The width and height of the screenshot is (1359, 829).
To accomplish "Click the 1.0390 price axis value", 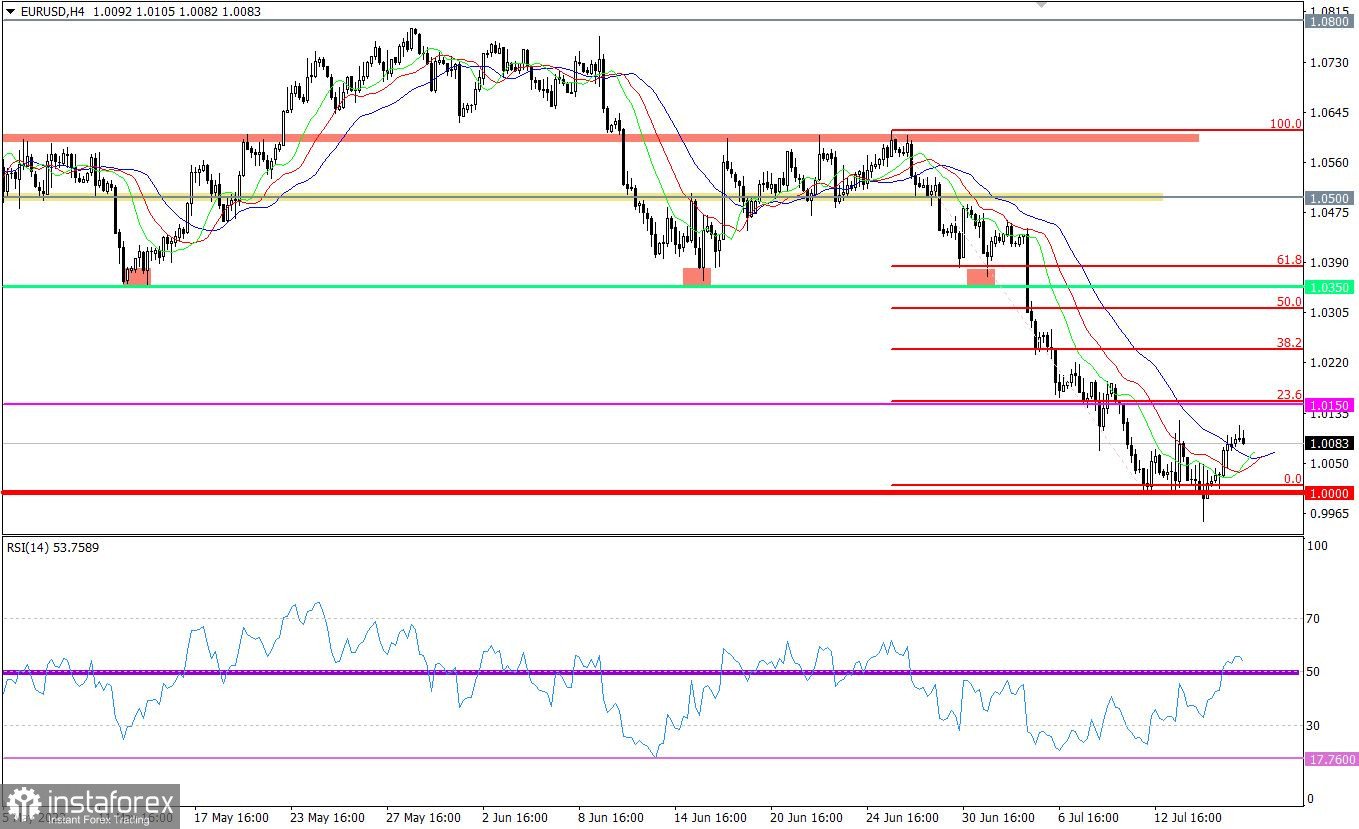I will coord(1328,262).
